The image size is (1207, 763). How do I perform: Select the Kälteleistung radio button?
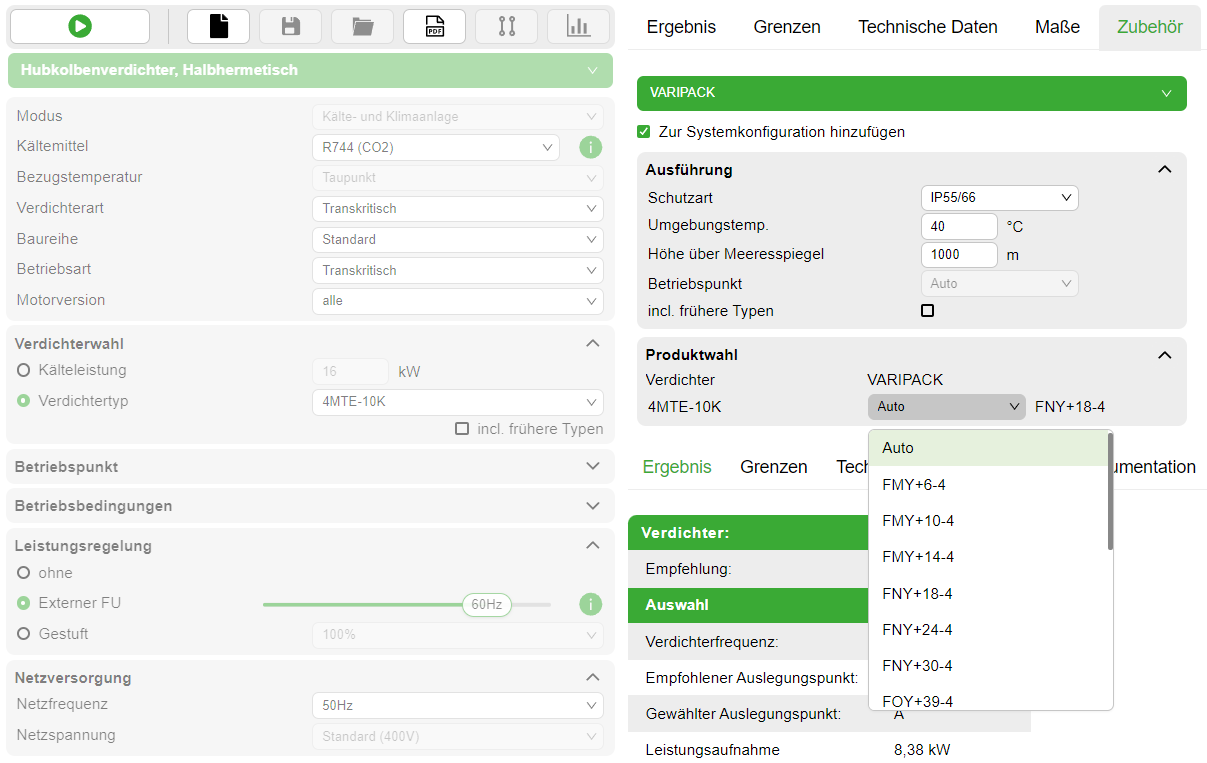pos(22,369)
